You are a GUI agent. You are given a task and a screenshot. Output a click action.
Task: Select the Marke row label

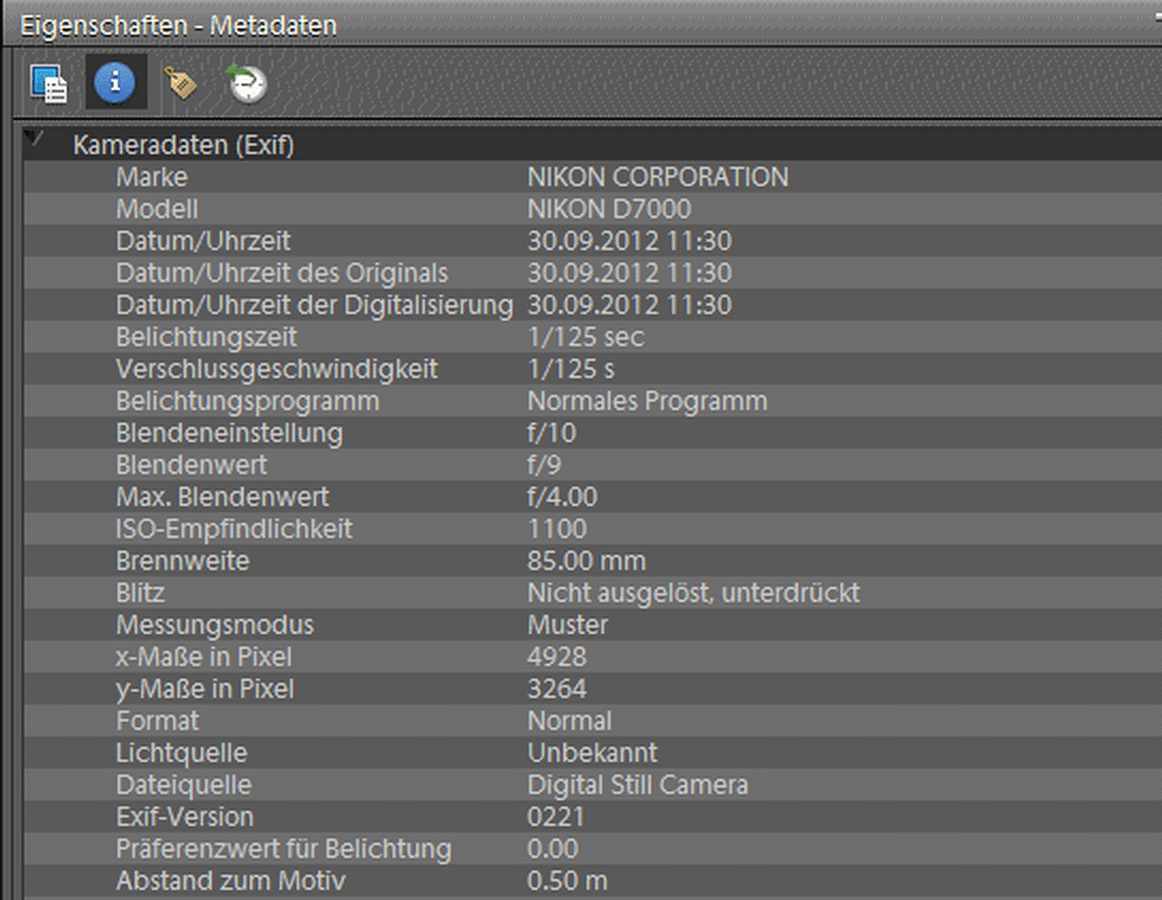tap(152, 177)
